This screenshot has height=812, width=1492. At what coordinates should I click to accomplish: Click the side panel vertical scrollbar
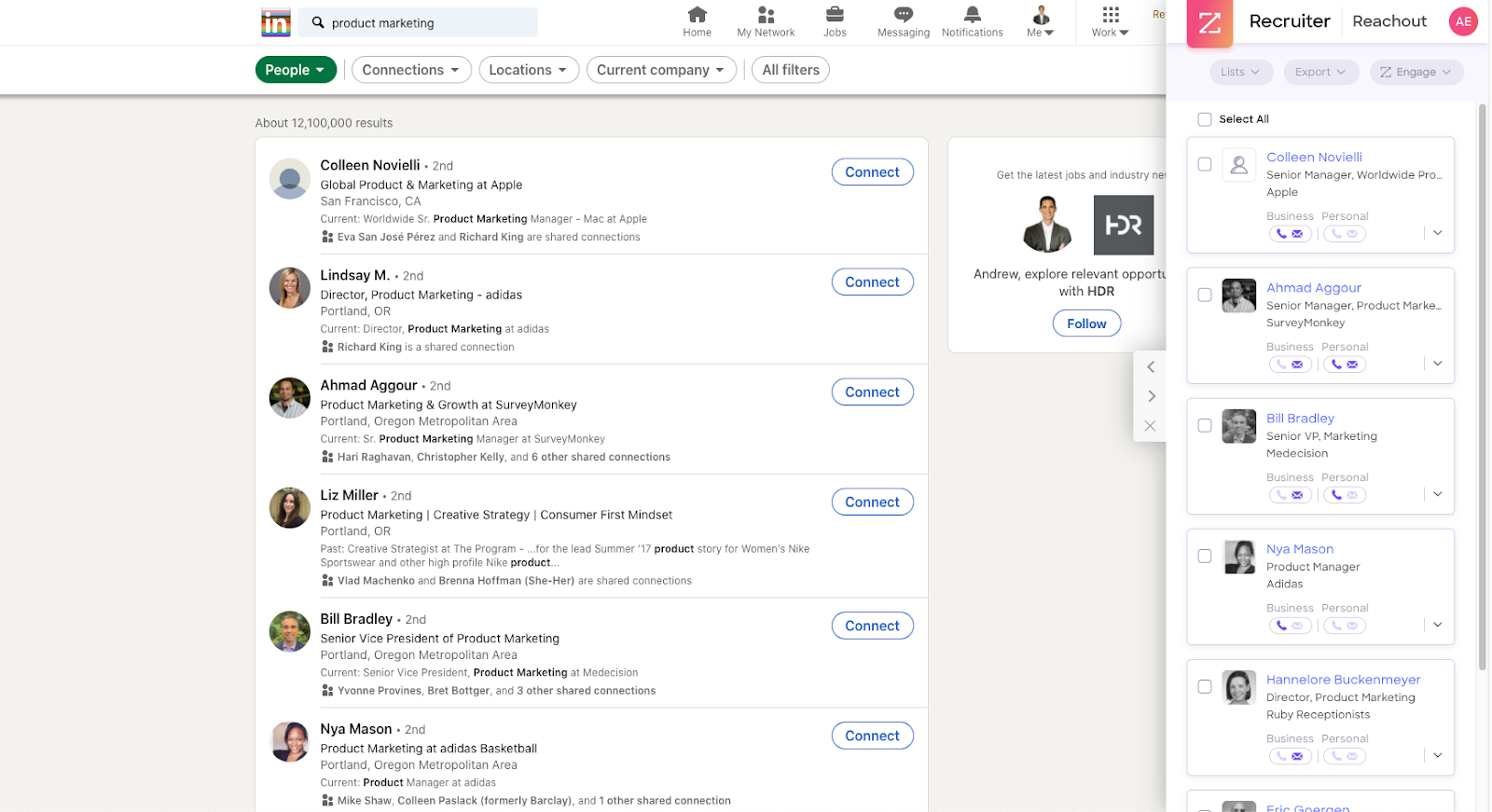pyautogui.click(x=1482, y=387)
